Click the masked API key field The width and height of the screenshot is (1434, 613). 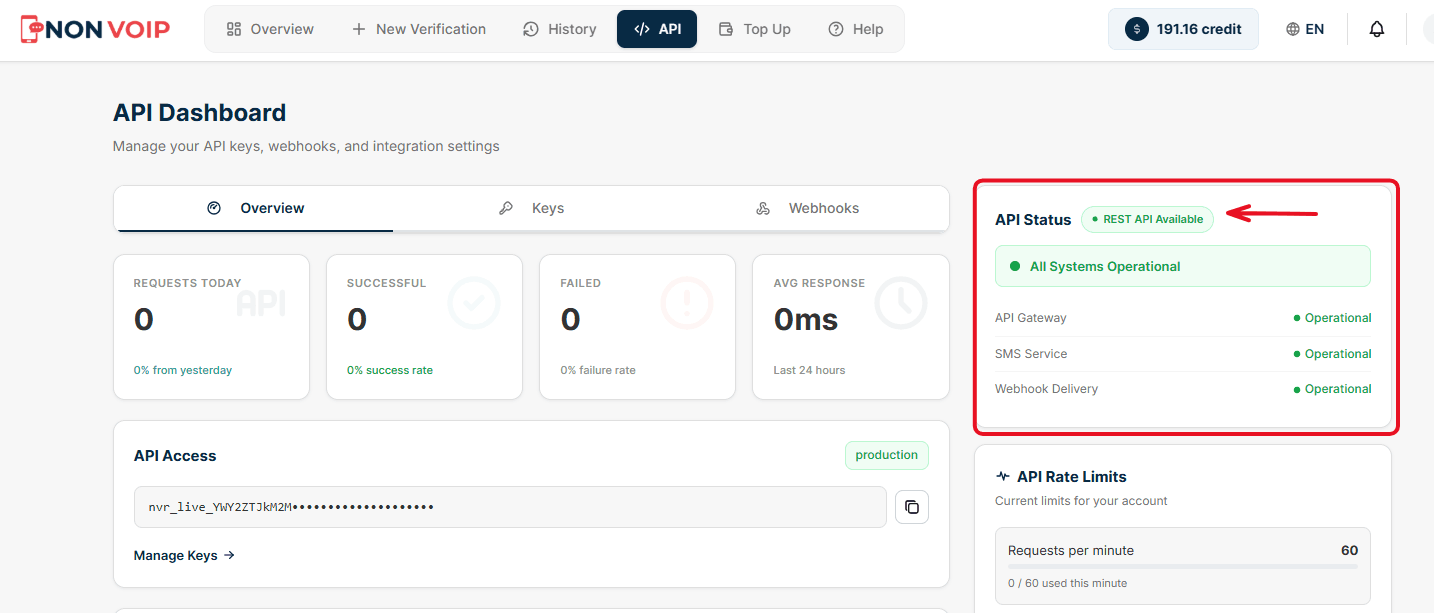coord(510,507)
